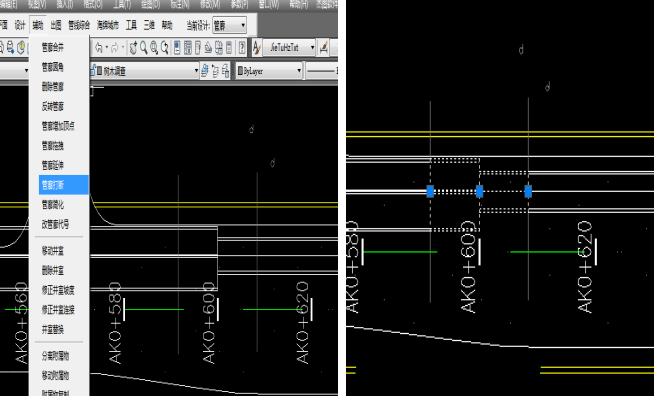Click the Undo arrow icon
Image resolution: width=654 pixels, height=396 pixels.
(x=99, y=48)
